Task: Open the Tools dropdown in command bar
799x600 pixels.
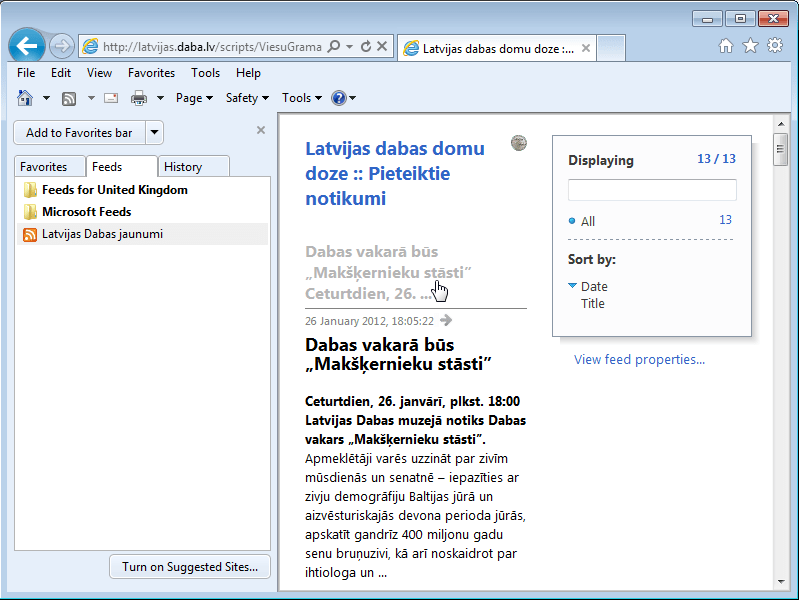Action: coord(302,98)
